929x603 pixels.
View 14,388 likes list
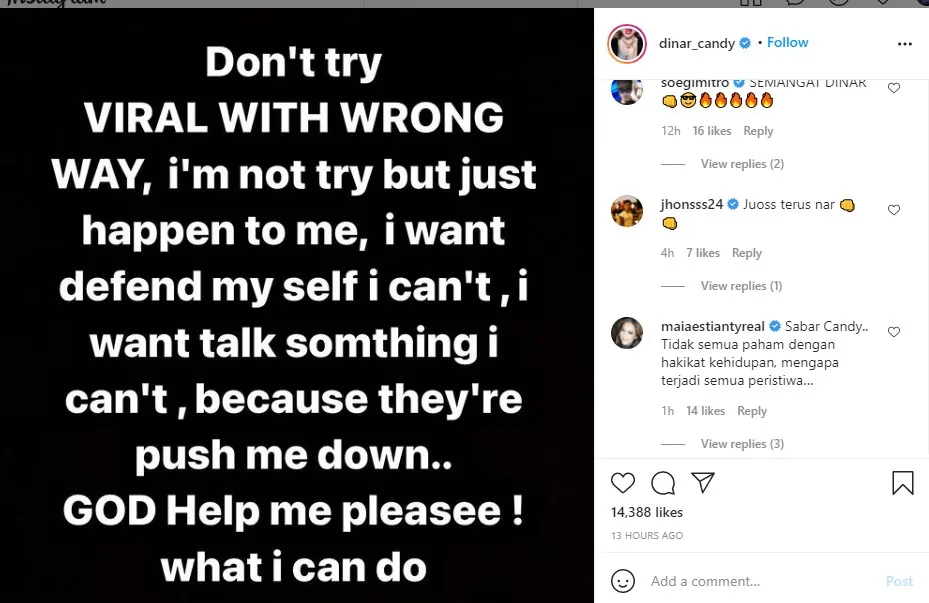[647, 512]
